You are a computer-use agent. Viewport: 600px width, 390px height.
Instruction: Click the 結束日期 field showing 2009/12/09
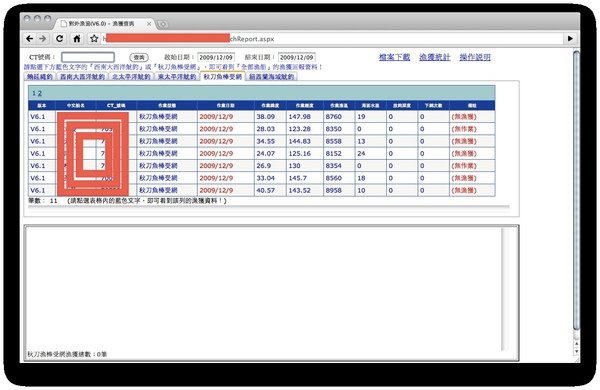(x=297, y=57)
